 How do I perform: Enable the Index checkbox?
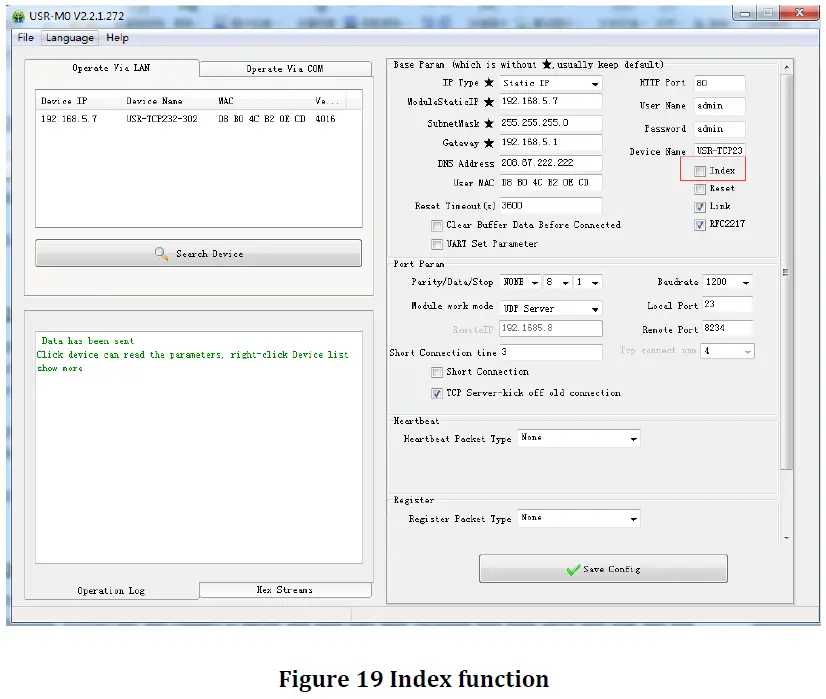[x=700, y=171]
